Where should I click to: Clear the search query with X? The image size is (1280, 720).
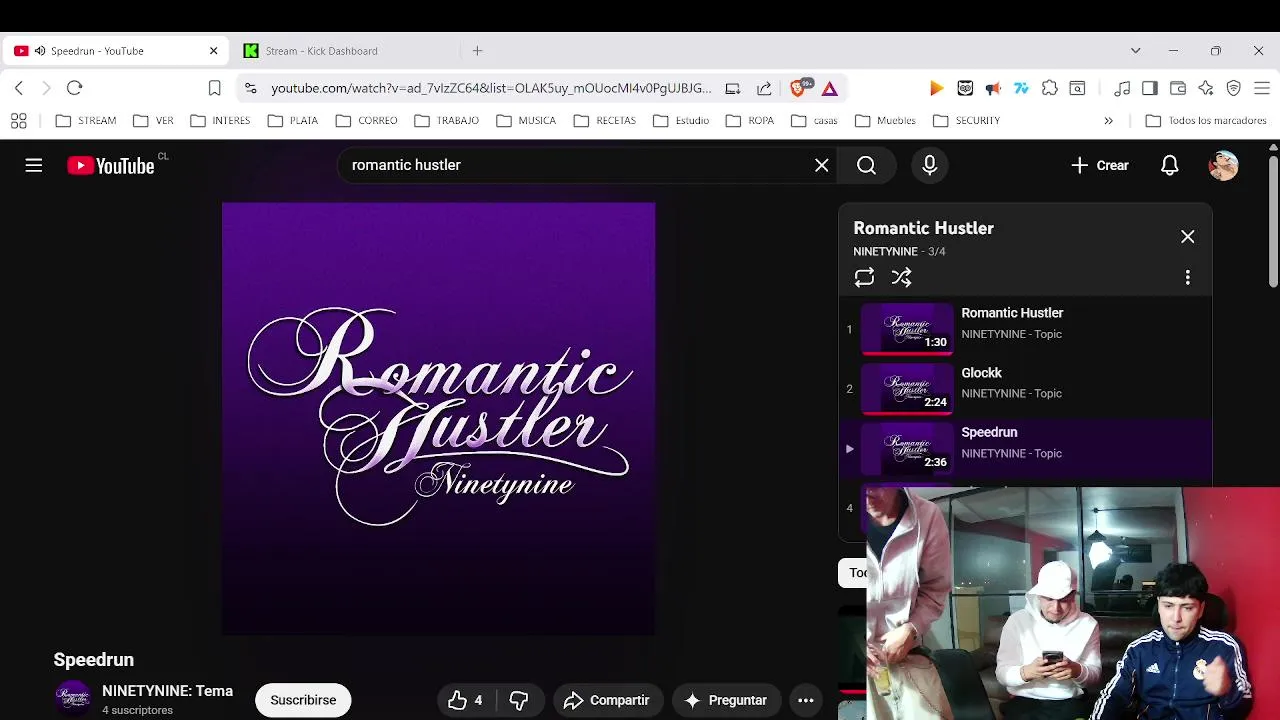point(822,165)
